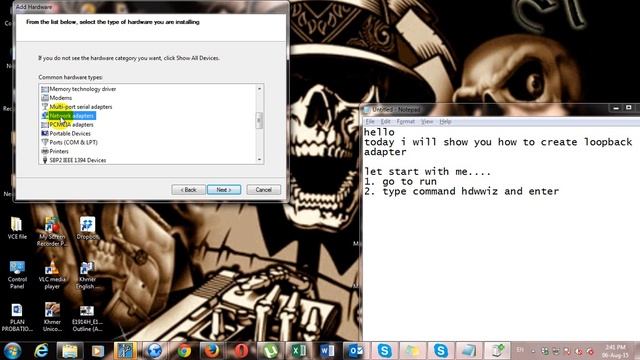Show hidden system tray icons
This screenshot has height=360, width=640.
533,351
